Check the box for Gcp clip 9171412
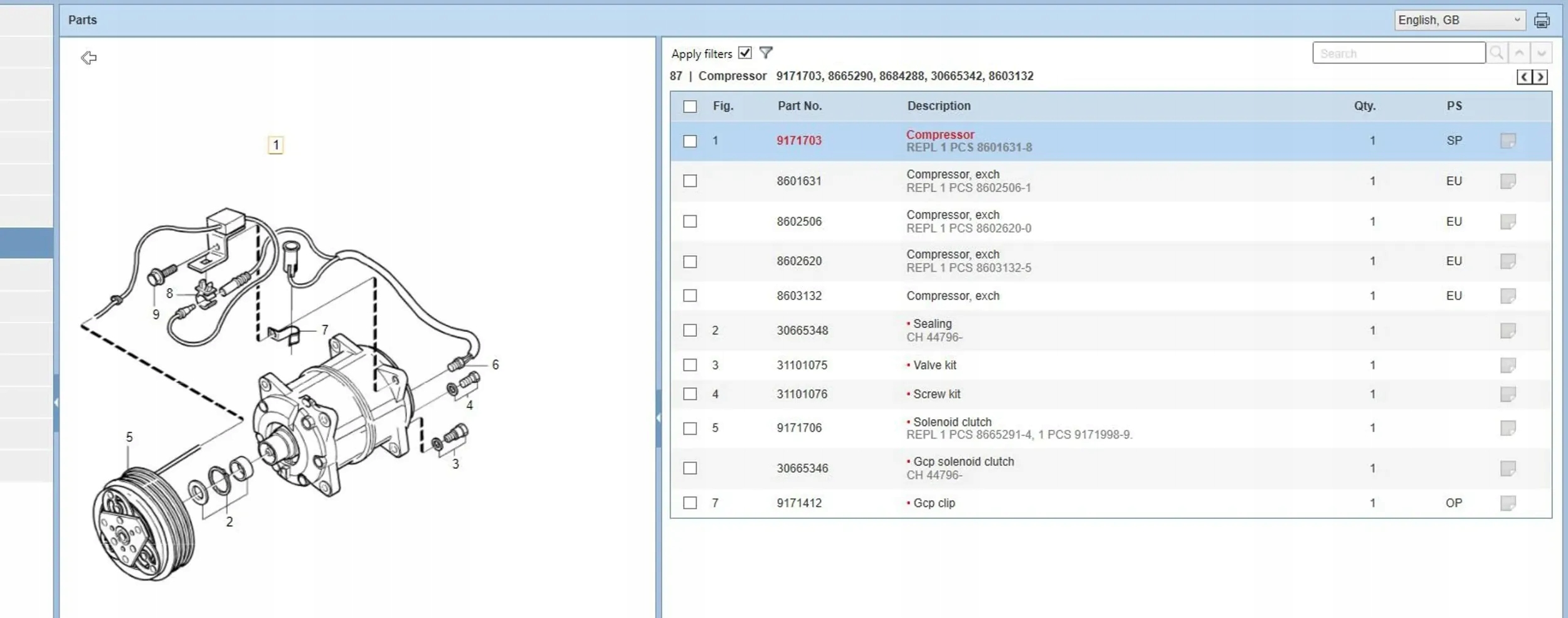 point(690,503)
